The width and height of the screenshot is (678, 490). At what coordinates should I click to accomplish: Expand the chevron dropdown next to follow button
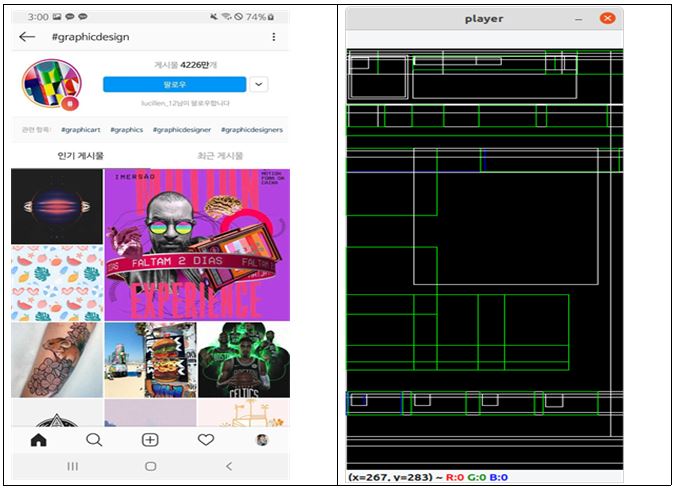click(259, 85)
